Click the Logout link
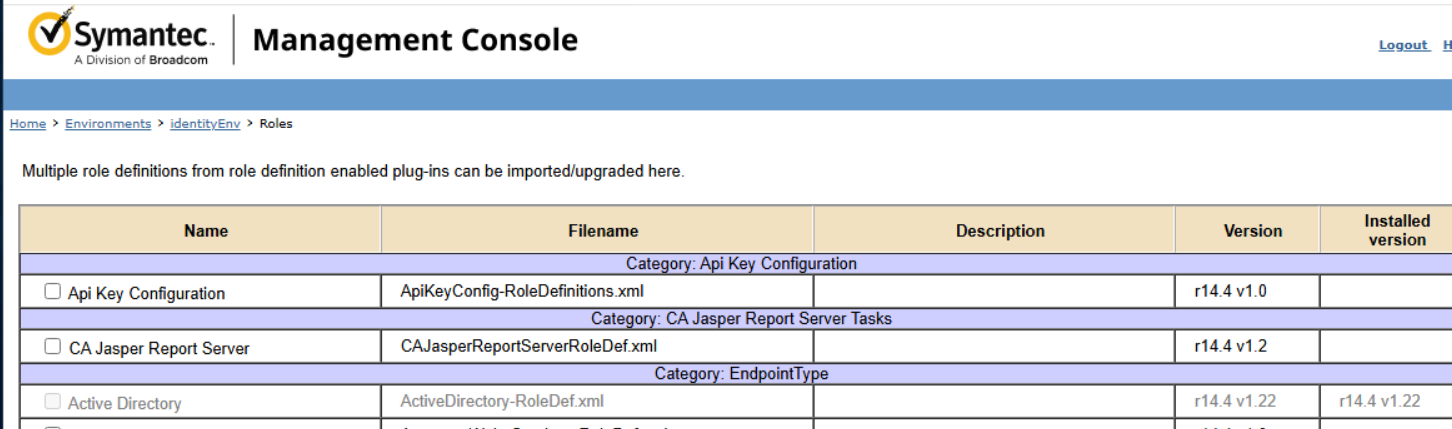This screenshot has width=1452, height=429. pyautogui.click(x=1403, y=45)
